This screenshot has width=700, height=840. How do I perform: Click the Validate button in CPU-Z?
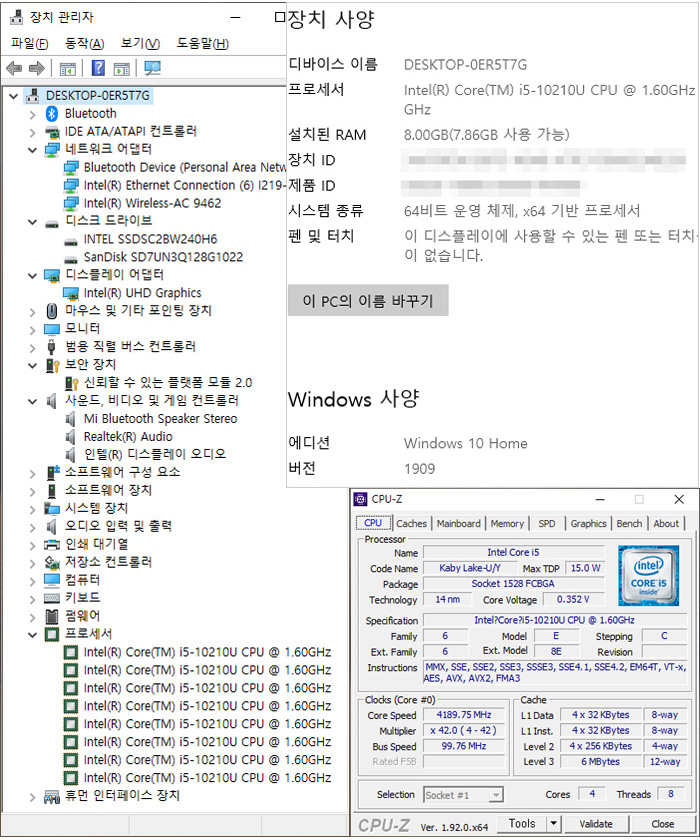pos(596,823)
